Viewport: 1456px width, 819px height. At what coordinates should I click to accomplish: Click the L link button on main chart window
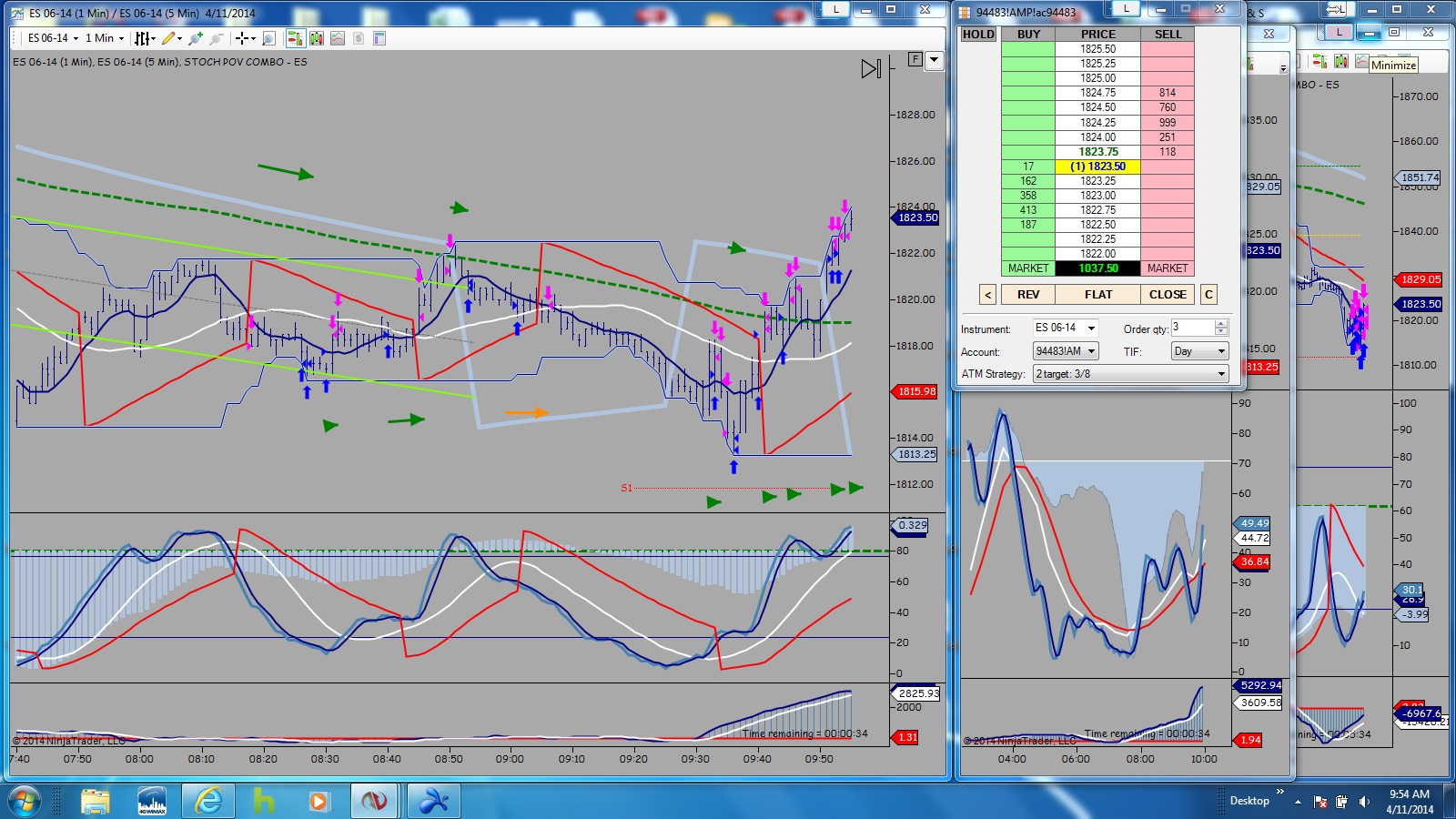835,9
